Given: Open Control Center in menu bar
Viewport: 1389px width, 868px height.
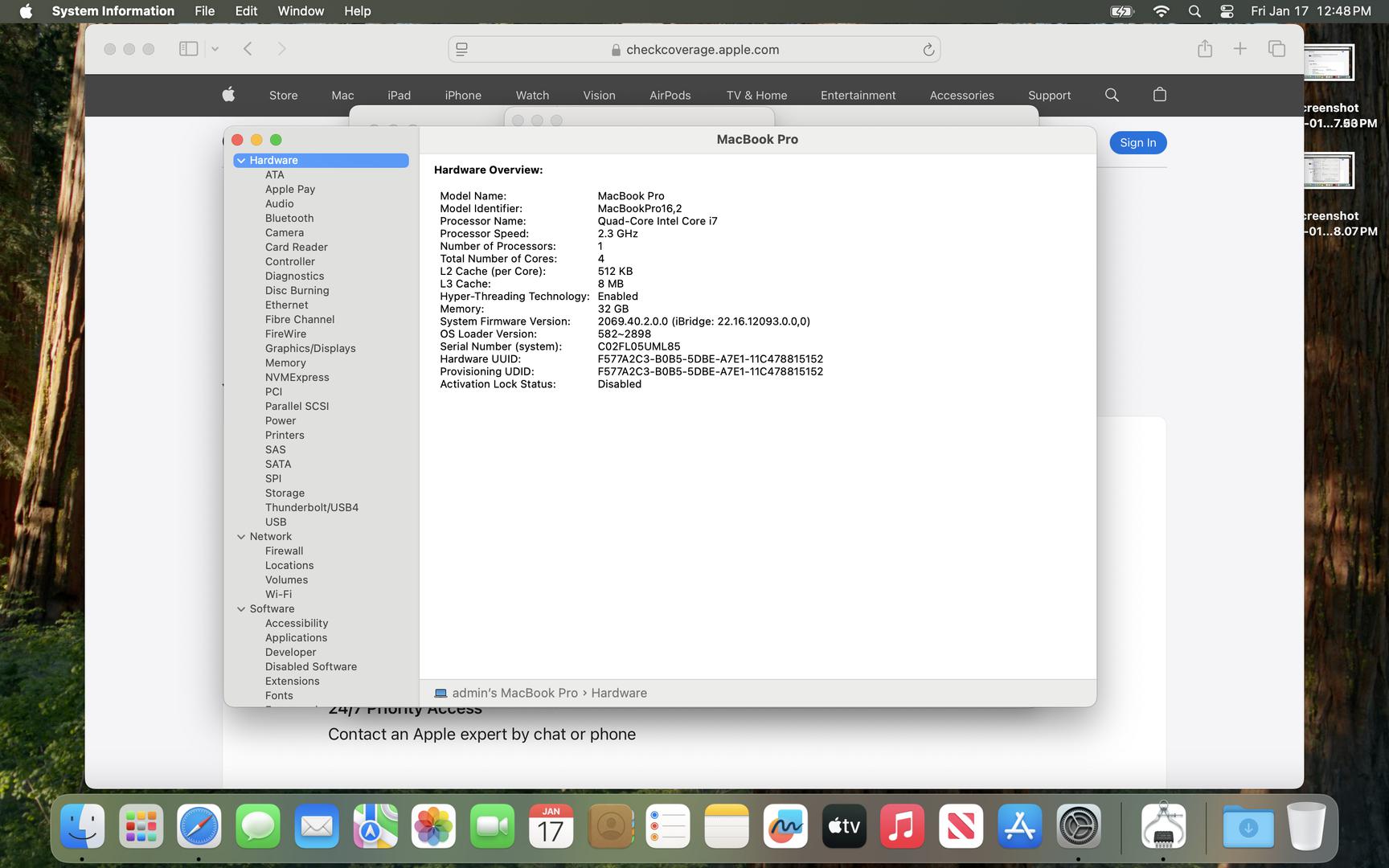Looking at the screenshot, I should click(x=1227, y=11).
